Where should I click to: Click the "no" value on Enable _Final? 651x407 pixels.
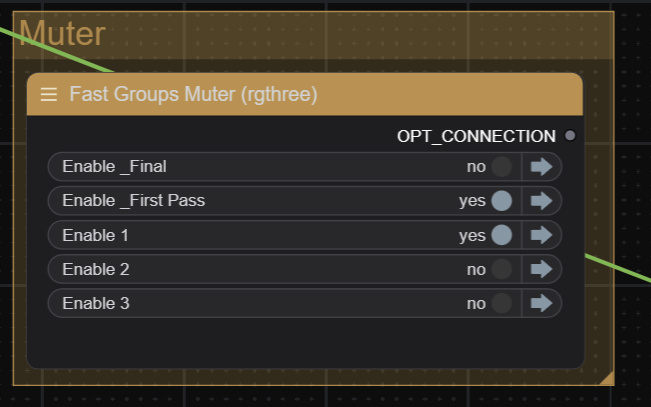[x=476, y=167]
